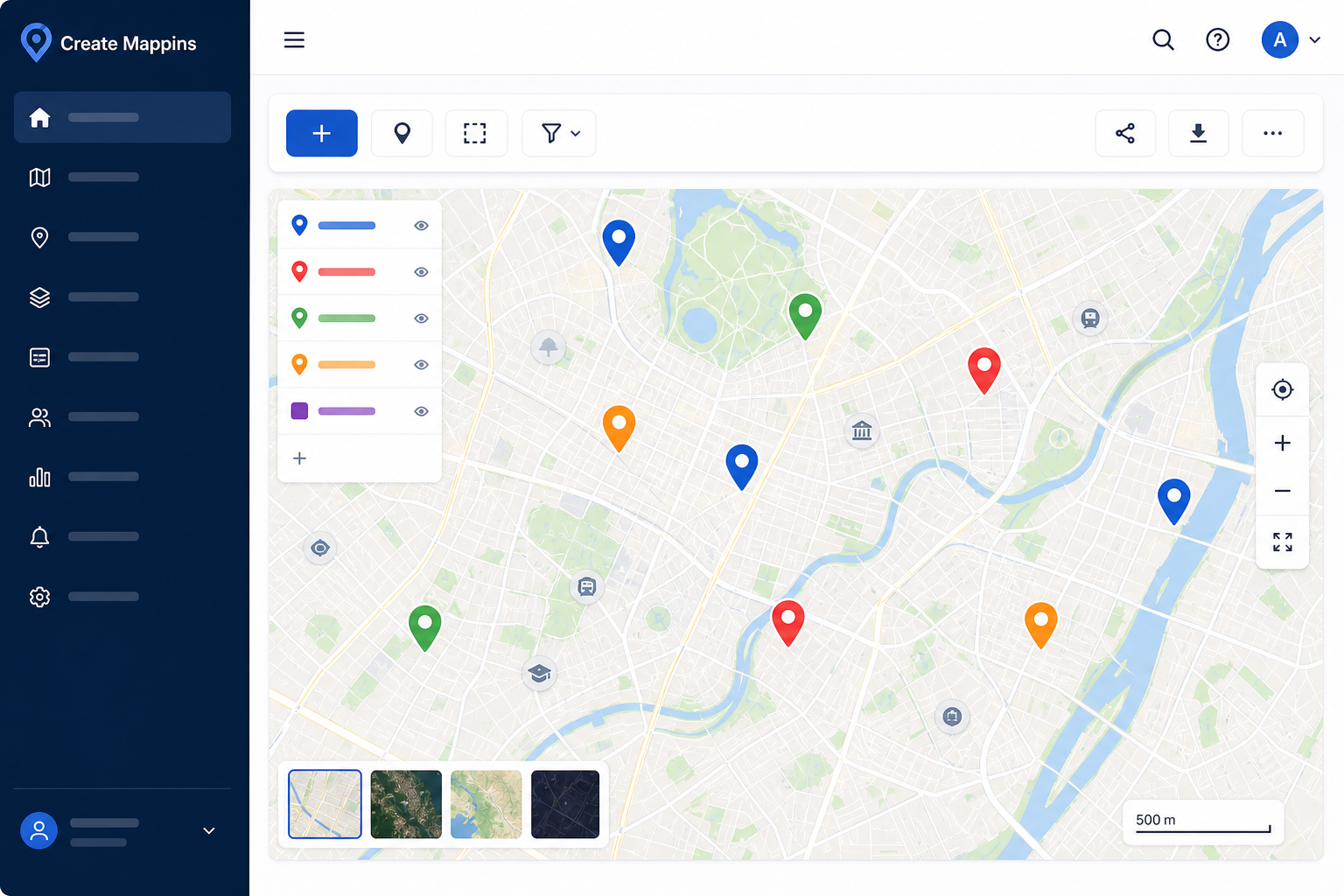Open the notifications bell sidebar icon

click(39, 536)
